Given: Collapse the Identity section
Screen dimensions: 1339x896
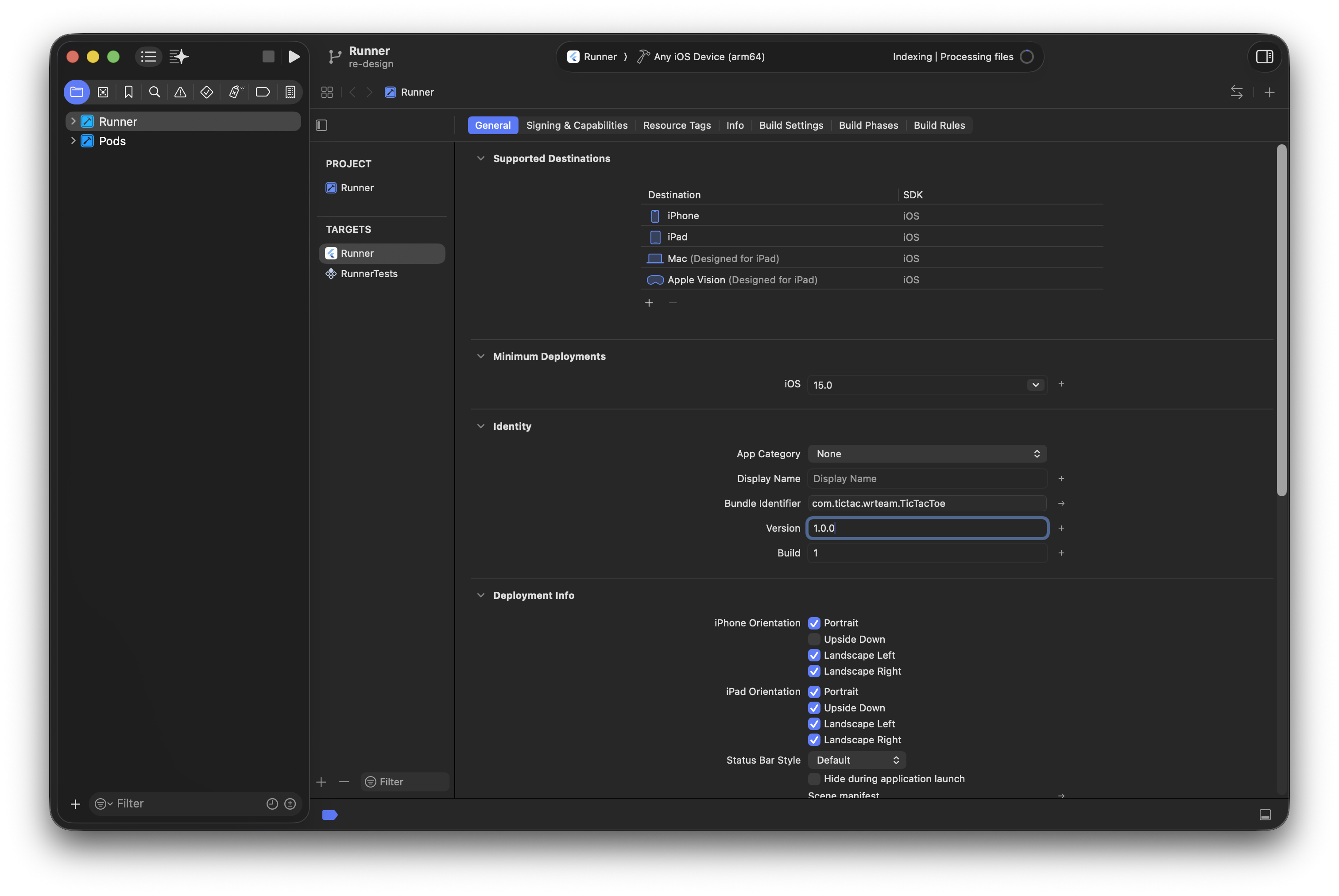Looking at the screenshot, I should pyautogui.click(x=480, y=426).
